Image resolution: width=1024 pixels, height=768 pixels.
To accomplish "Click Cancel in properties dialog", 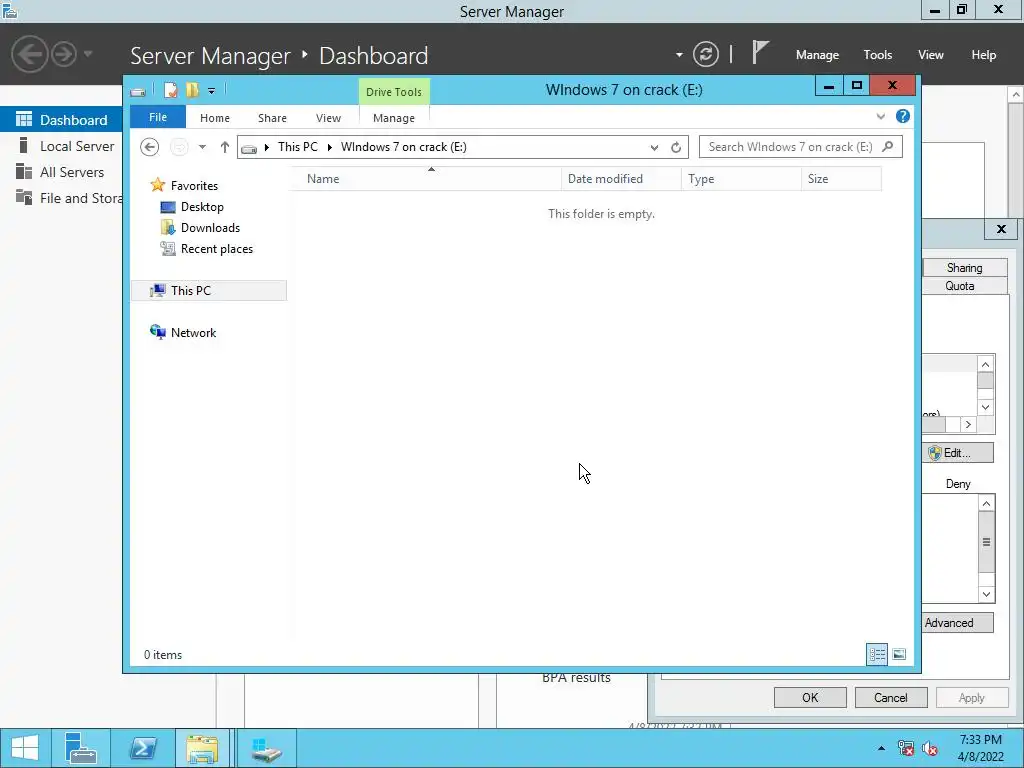I will [891, 697].
